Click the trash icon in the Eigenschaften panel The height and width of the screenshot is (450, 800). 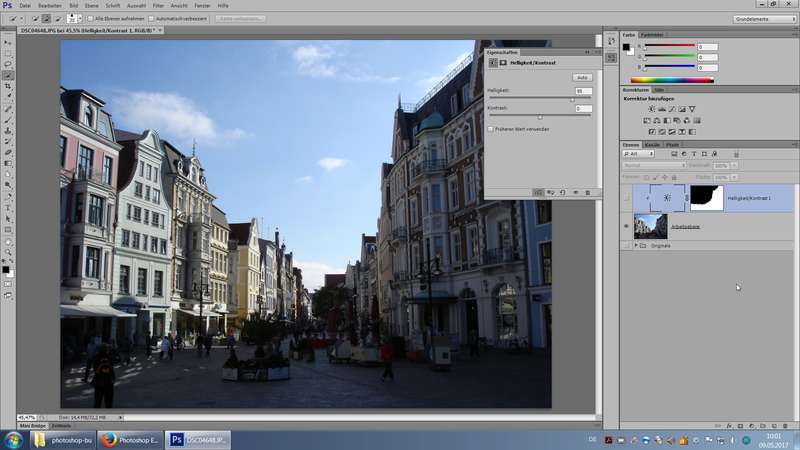point(588,192)
